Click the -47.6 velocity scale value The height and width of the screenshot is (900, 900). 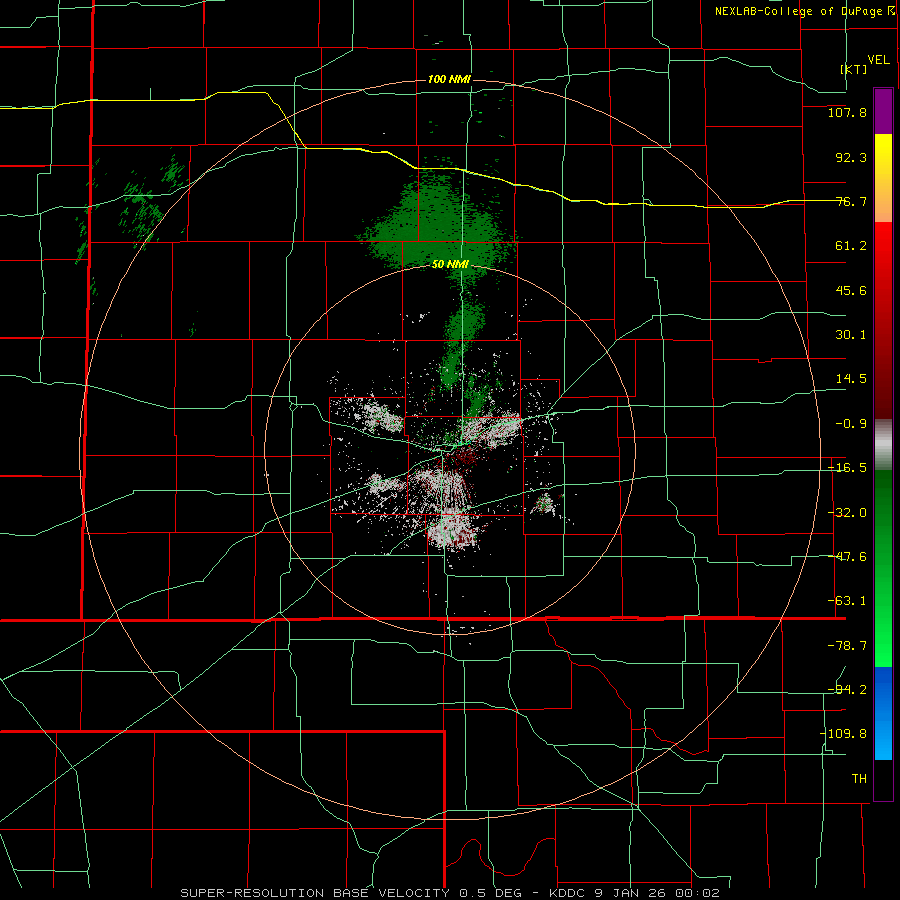click(847, 557)
